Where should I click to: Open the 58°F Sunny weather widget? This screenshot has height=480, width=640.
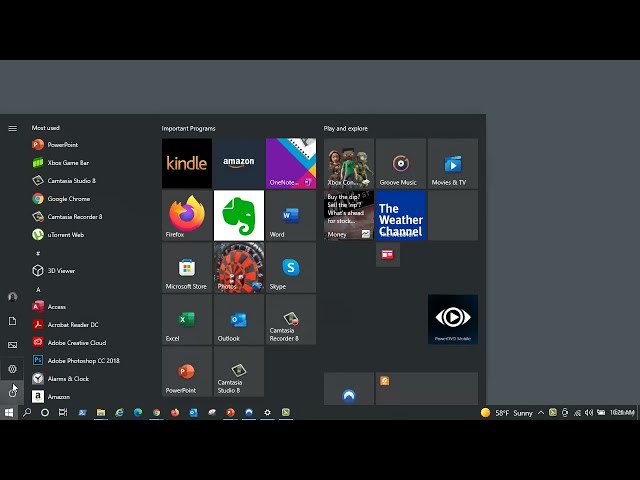507,413
